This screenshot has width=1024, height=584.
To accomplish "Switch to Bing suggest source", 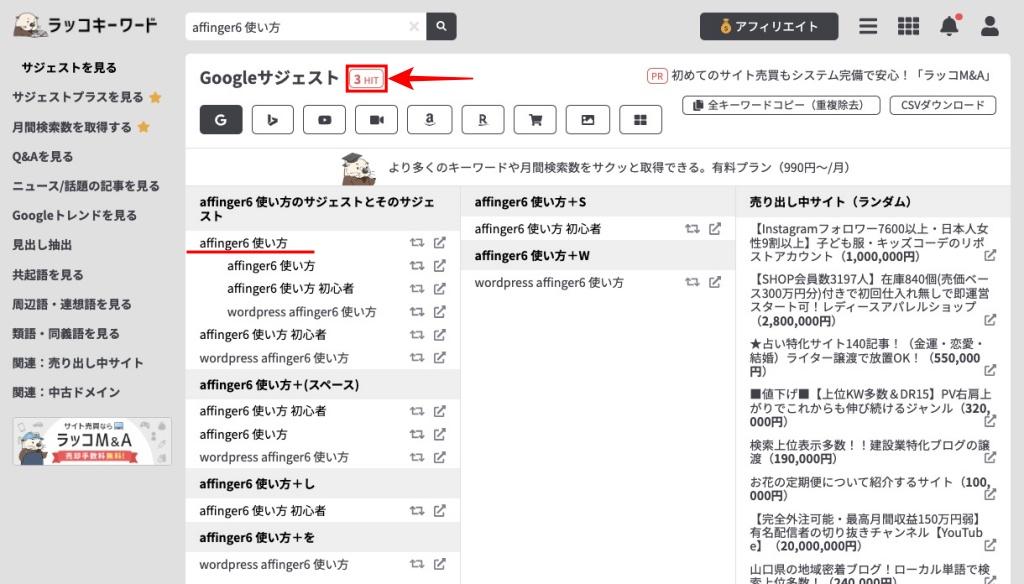I will point(272,120).
